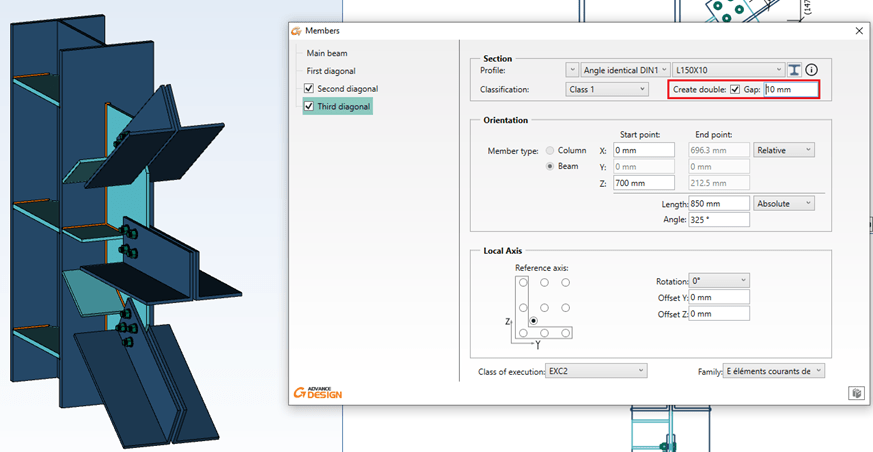
Task: Expand the EXC2 class of execution dropdown
Action: 596,371
